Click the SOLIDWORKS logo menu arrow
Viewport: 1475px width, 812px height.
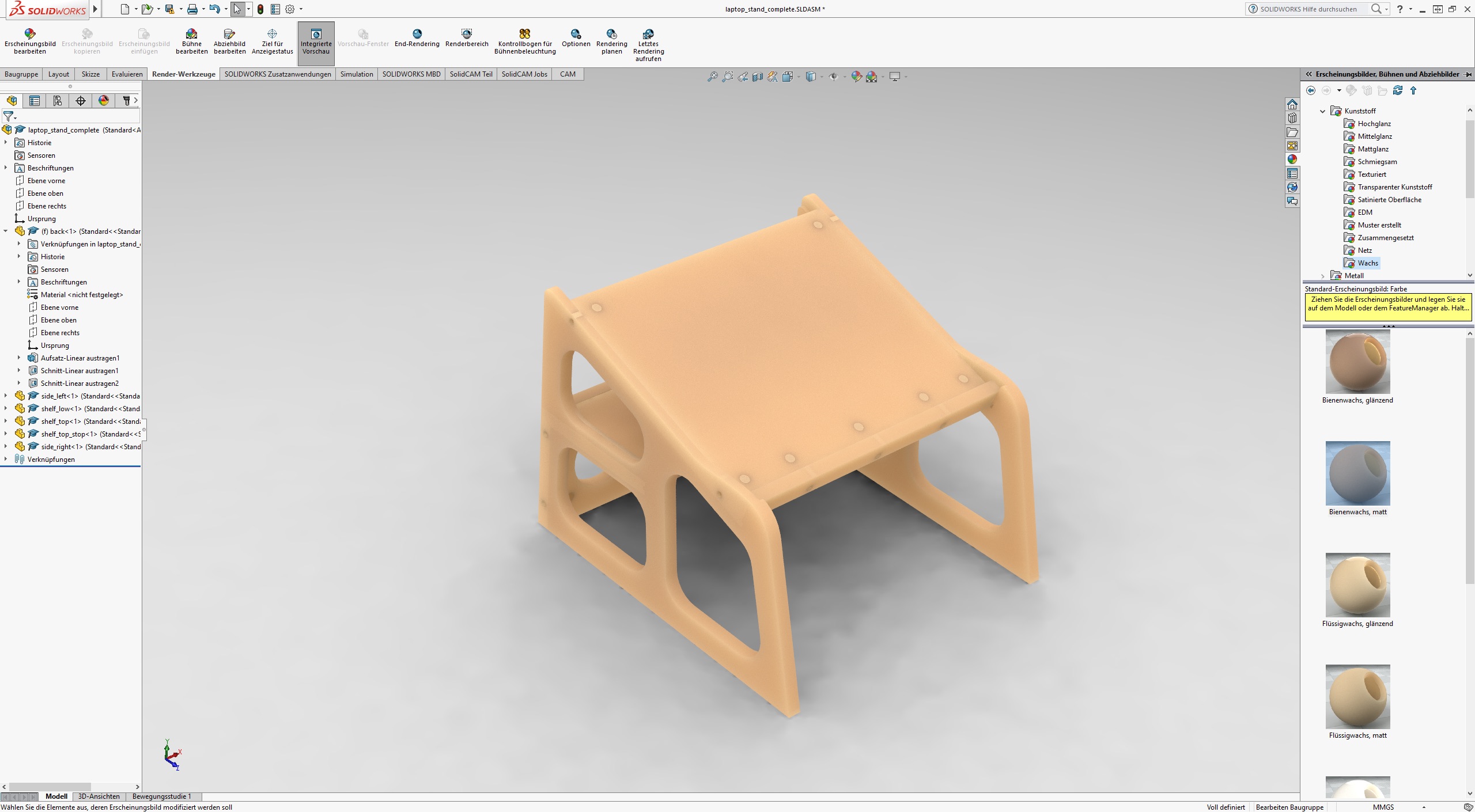pyautogui.click(x=96, y=9)
